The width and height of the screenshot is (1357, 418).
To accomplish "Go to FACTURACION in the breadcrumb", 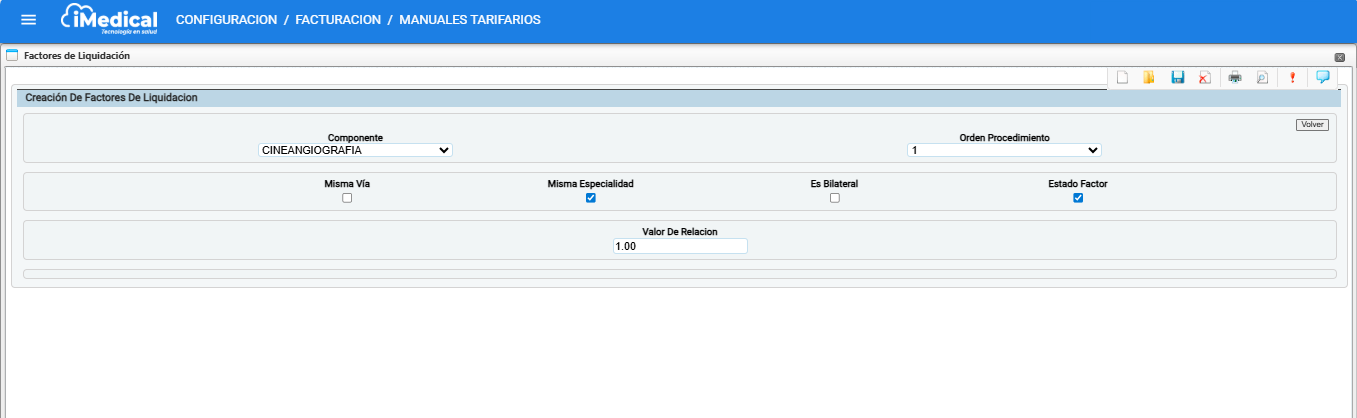I will point(338,20).
